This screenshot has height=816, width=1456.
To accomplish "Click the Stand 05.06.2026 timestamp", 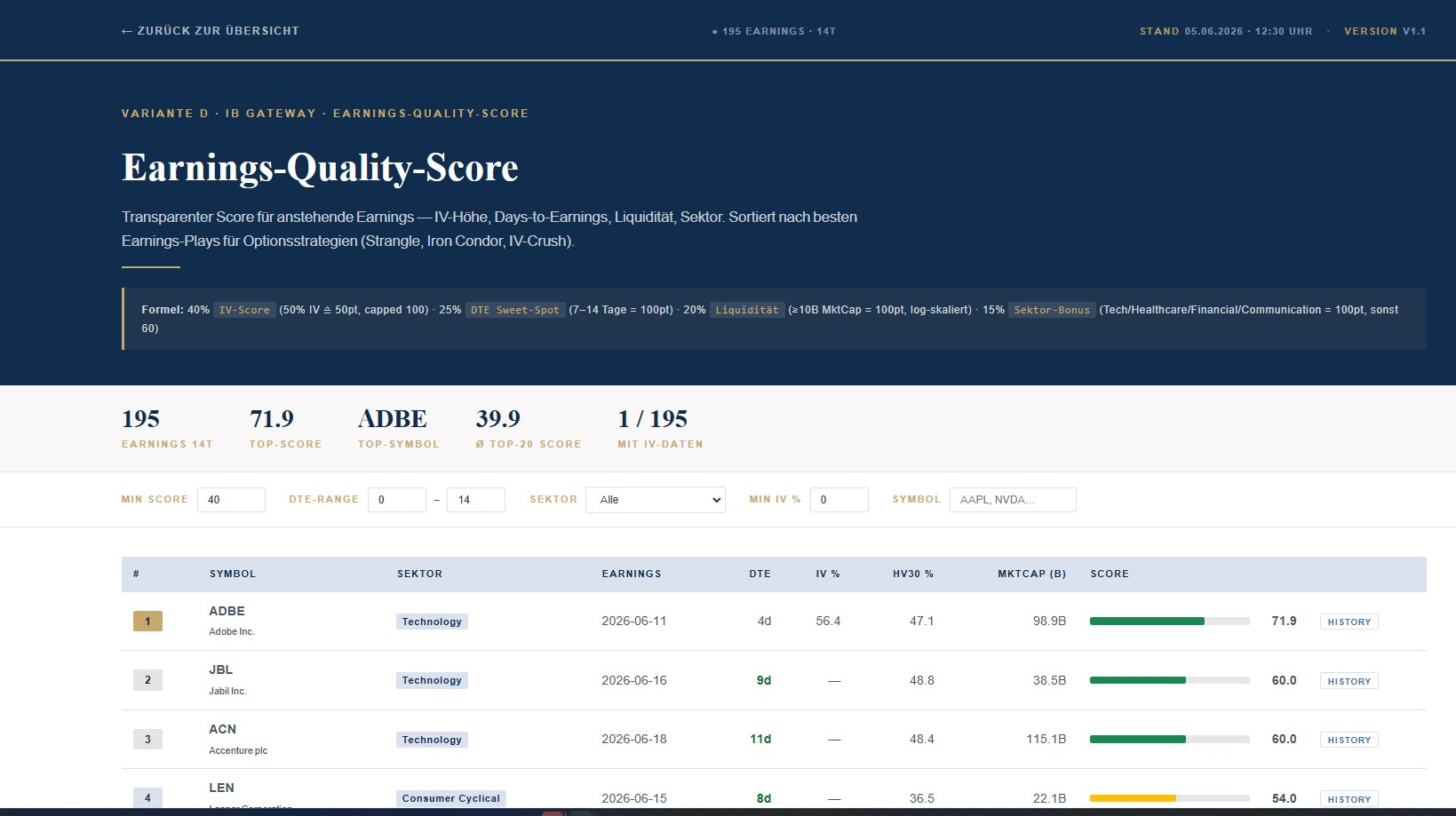I will pyautogui.click(x=1226, y=31).
